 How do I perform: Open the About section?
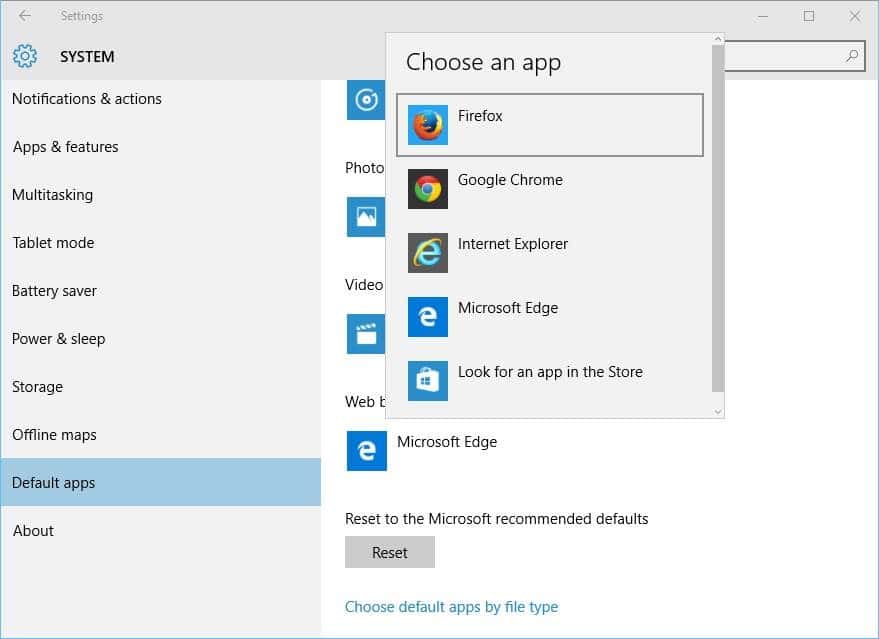click(161, 531)
